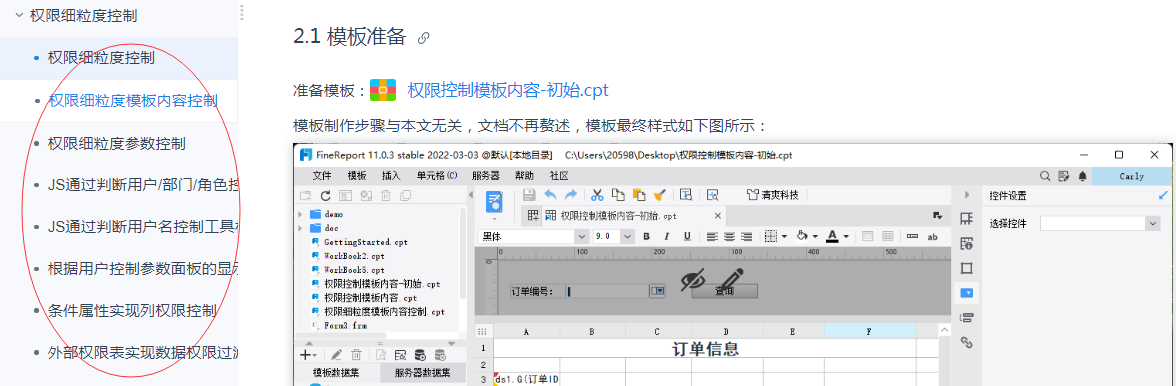Click the hyperlink chain icon in right sidebar
Screen dimensions: 1176x386
pos(967,342)
